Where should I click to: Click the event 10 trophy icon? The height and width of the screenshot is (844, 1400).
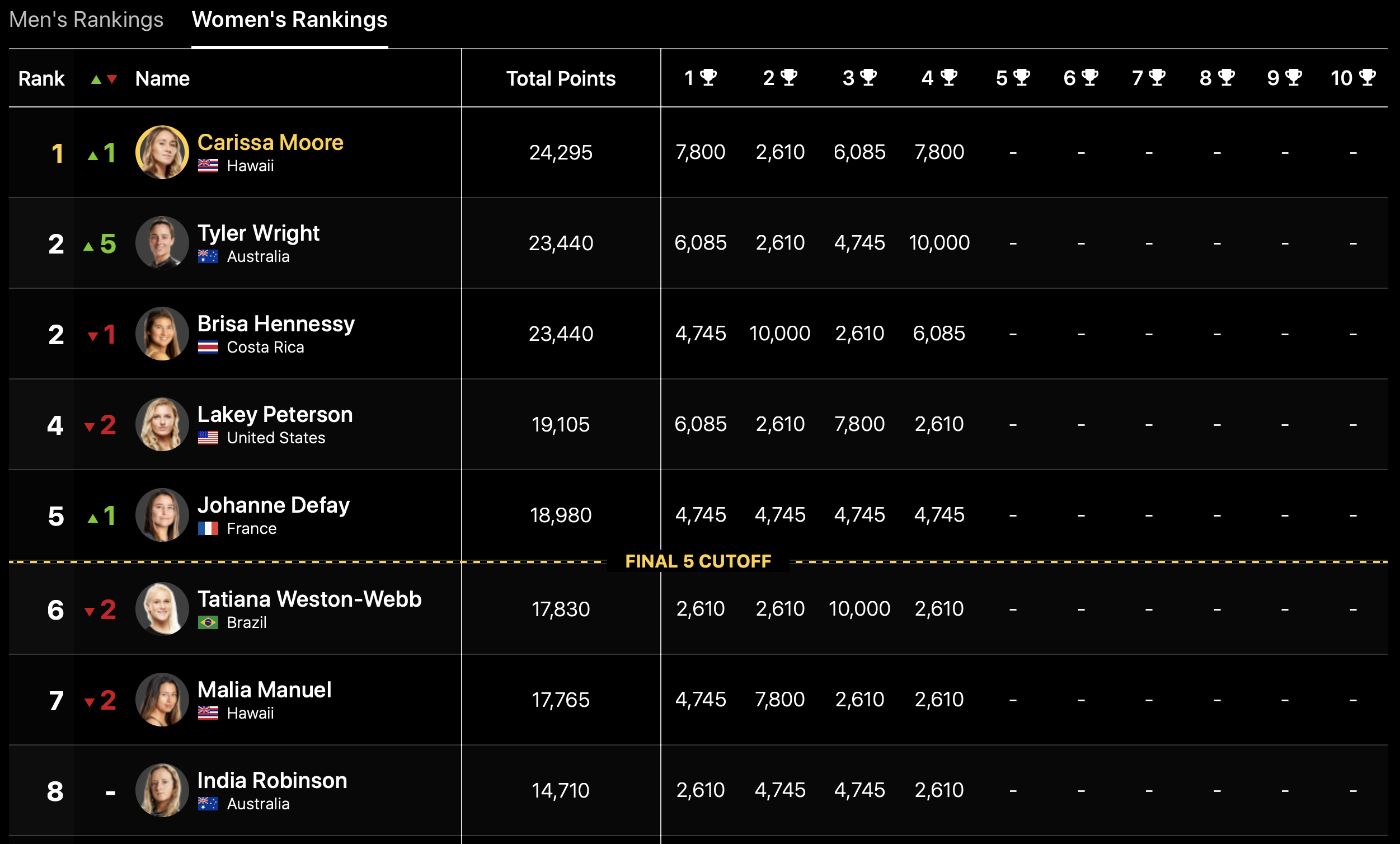tap(1367, 77)
